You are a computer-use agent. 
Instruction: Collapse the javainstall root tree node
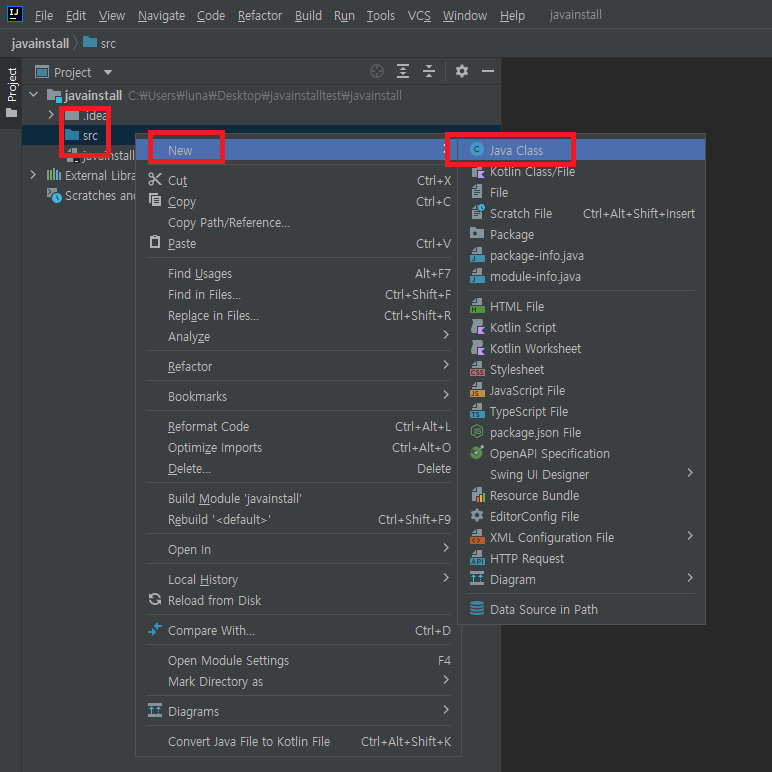click(33, 95)
